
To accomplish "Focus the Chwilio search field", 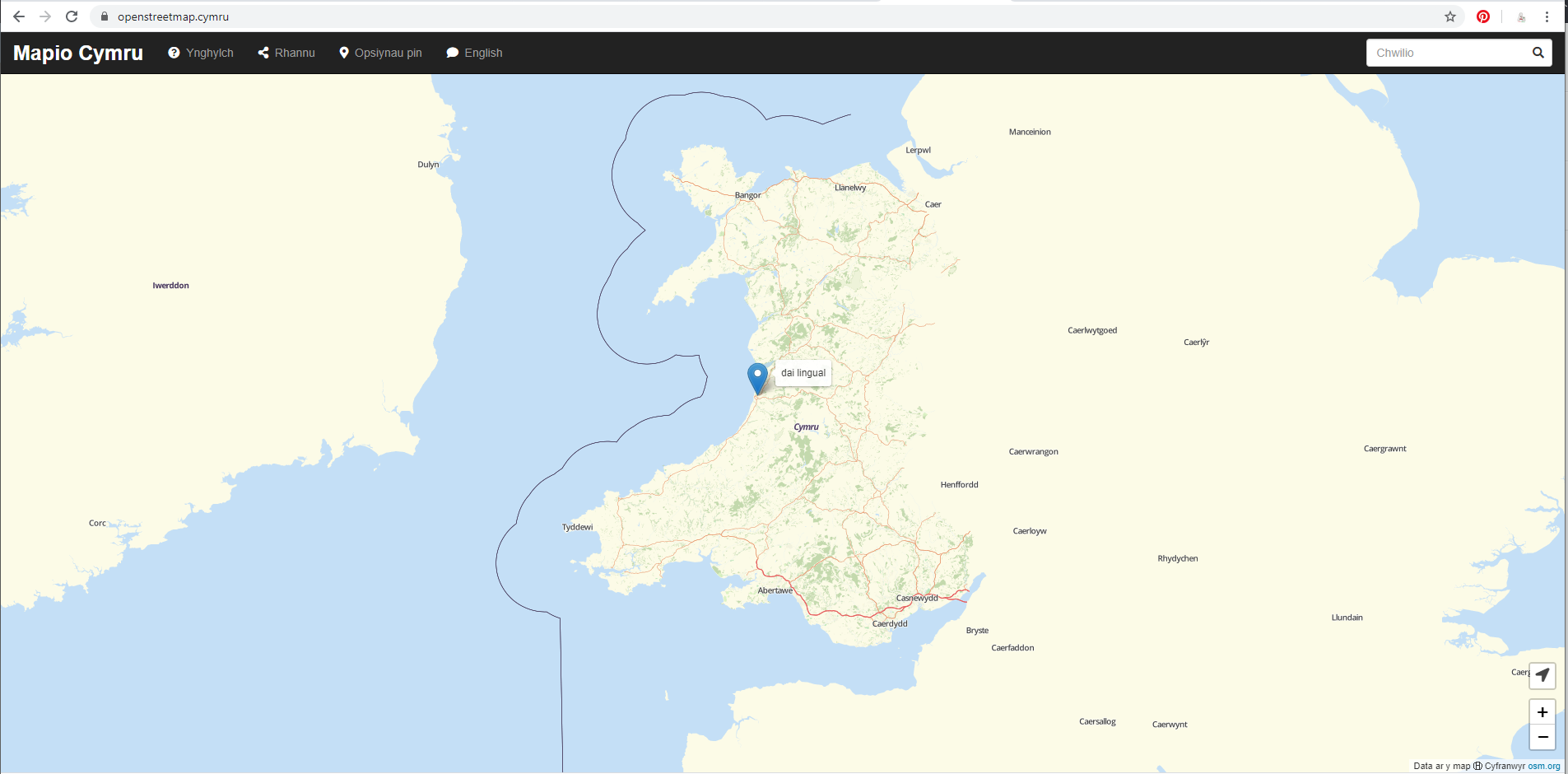I will click(x=1445, y=53).
